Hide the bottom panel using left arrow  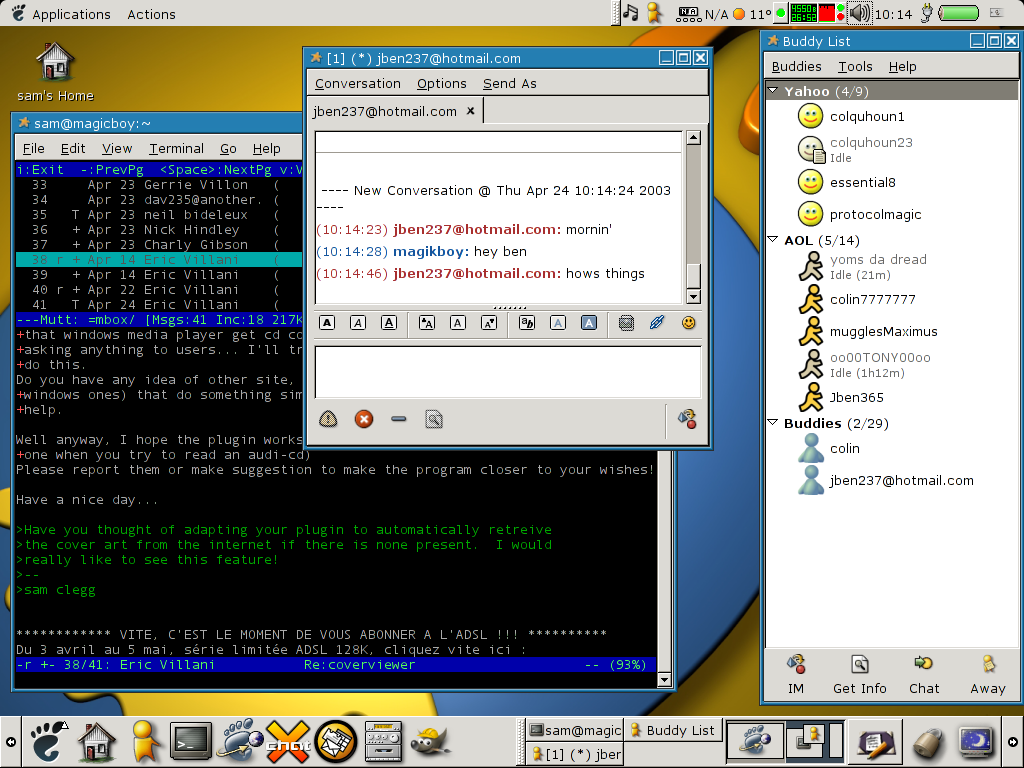[x=10, y=742]
